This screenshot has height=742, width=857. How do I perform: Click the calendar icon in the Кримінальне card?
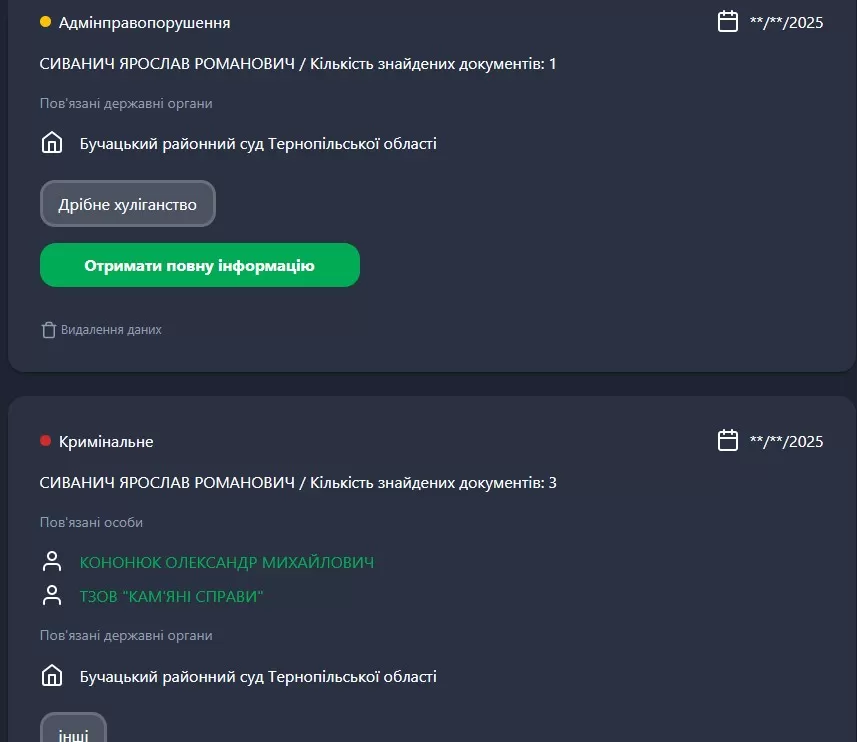click(x=728, y=440)
